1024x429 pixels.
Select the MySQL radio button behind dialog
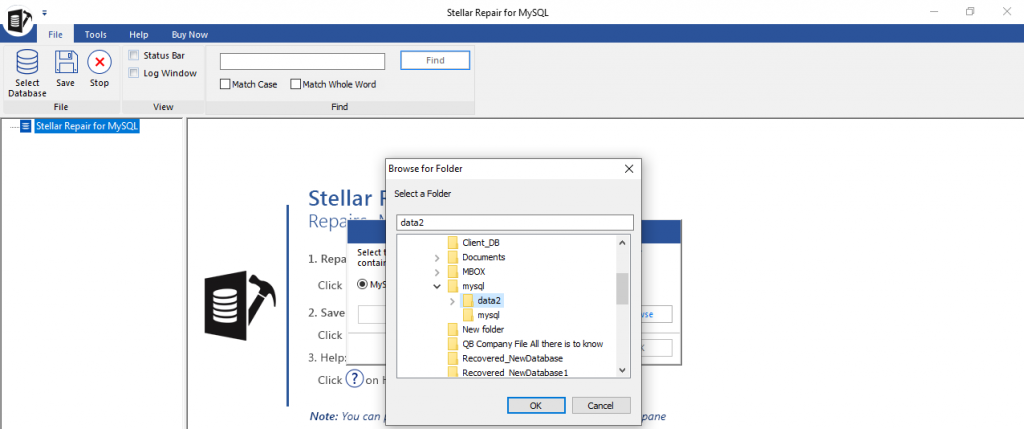tap(362, 284)
